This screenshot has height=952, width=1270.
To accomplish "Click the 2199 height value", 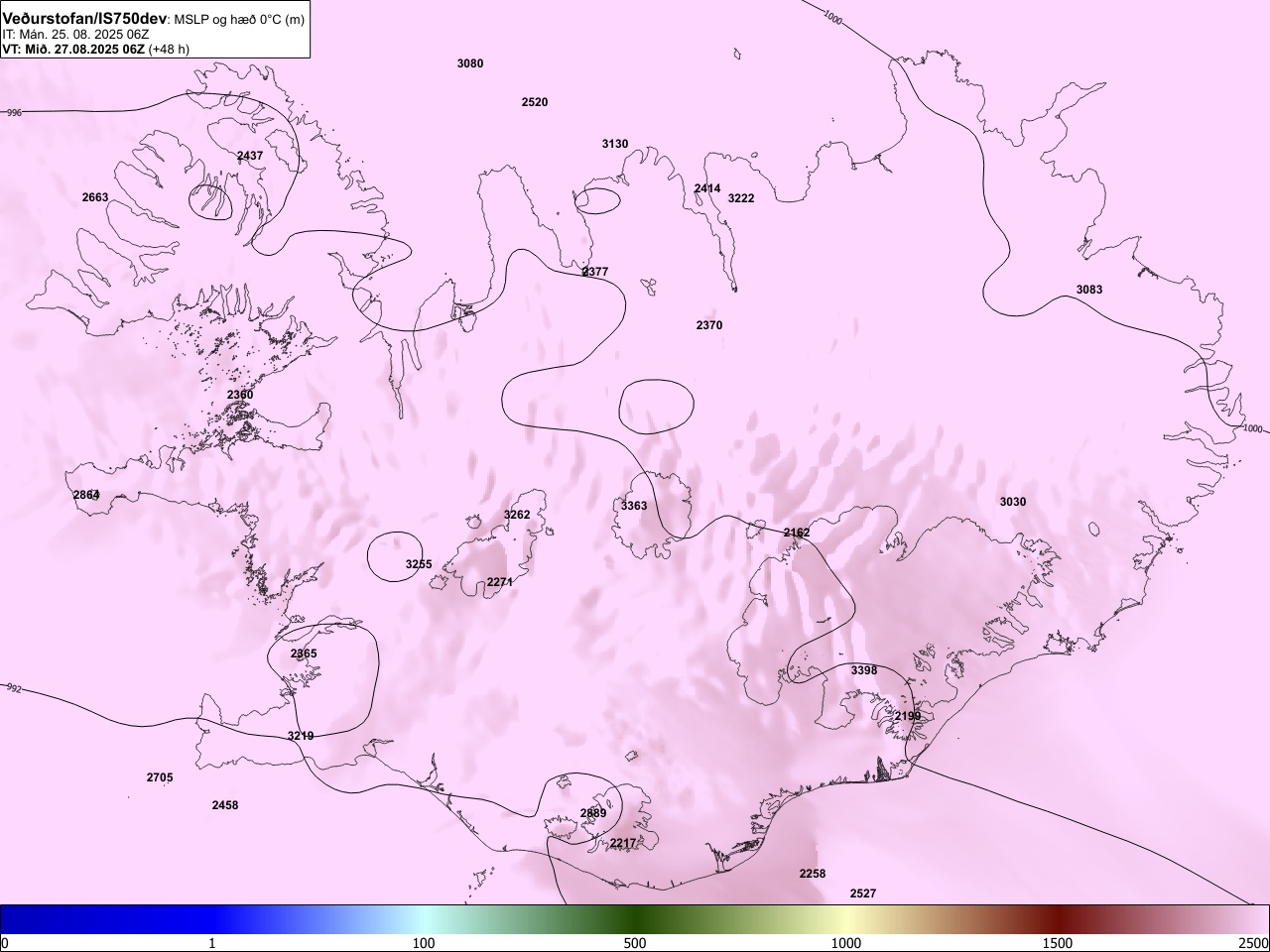I will (908, 716).
